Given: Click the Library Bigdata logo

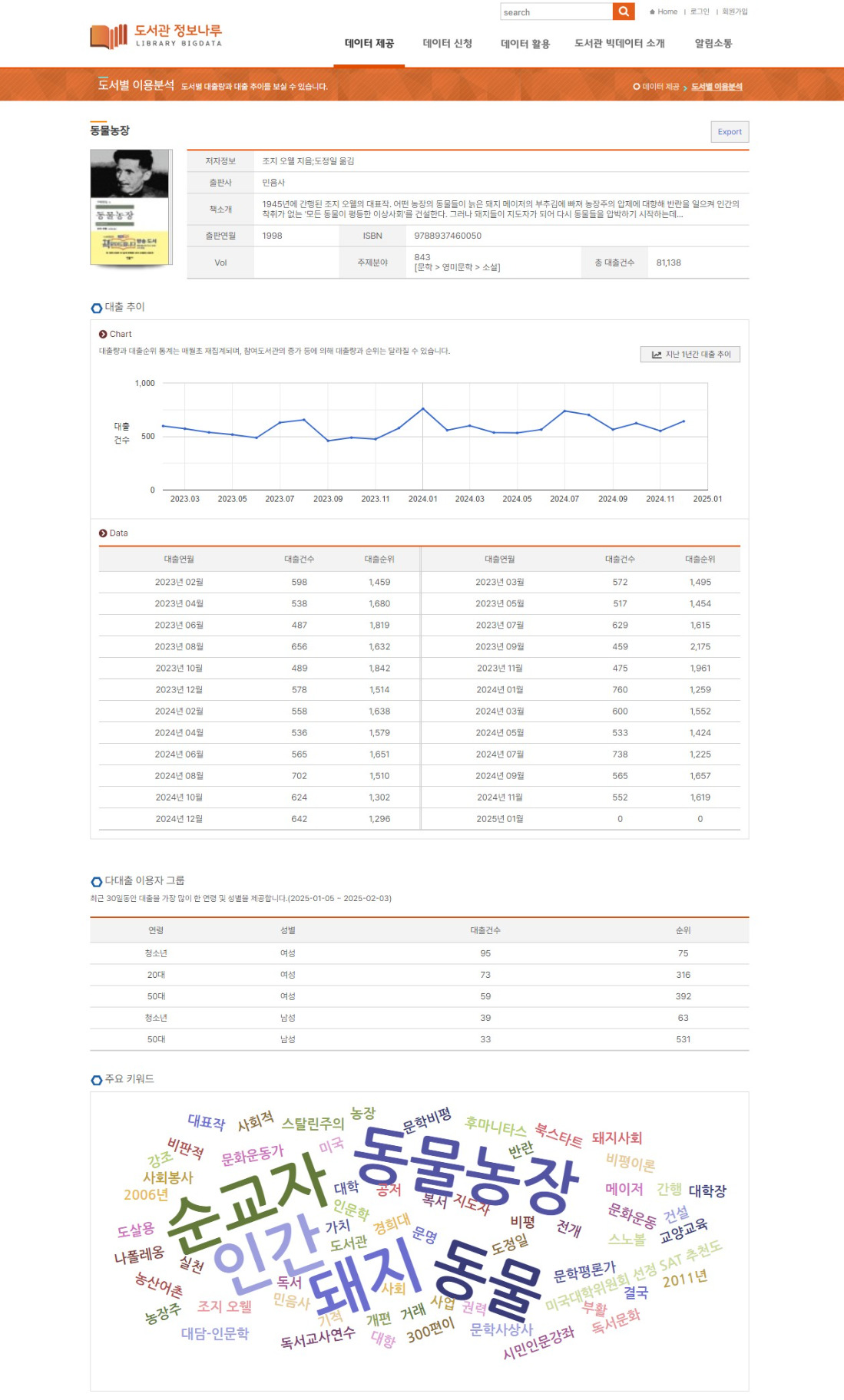Looking at the screenshot, I should coord(156,35).
